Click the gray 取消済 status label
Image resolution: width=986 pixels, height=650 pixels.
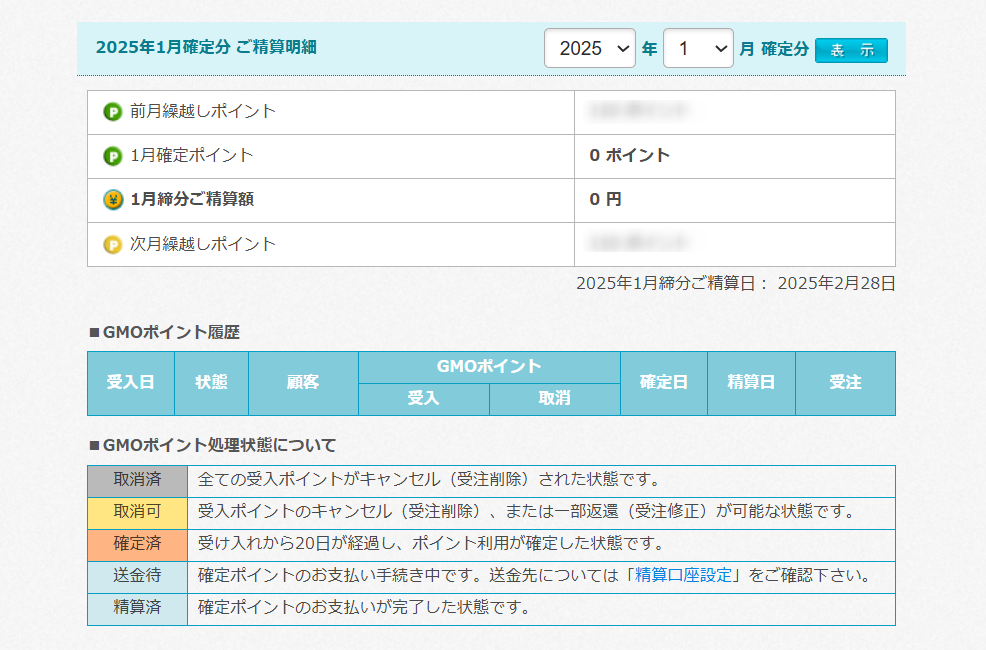[x=137, y=480]
